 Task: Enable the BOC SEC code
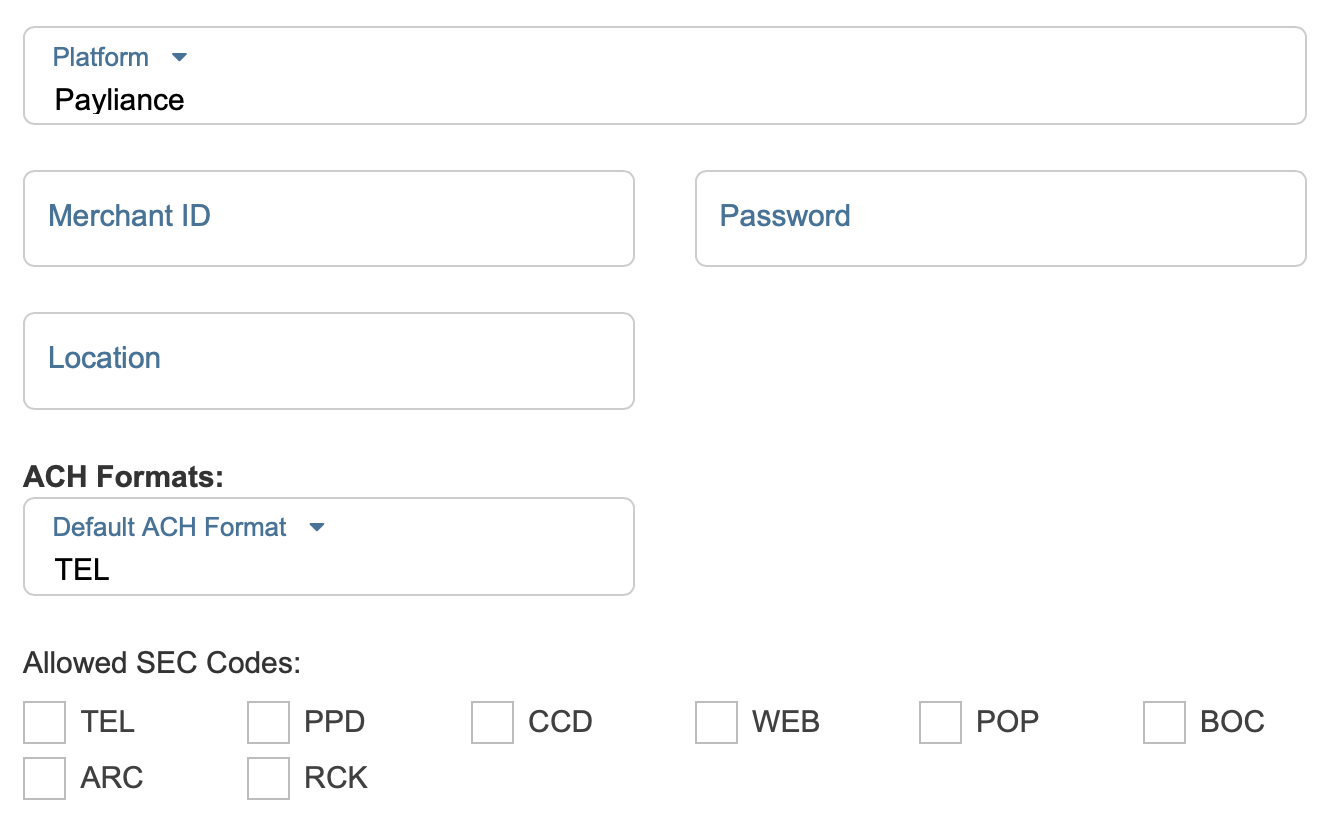1164,722
